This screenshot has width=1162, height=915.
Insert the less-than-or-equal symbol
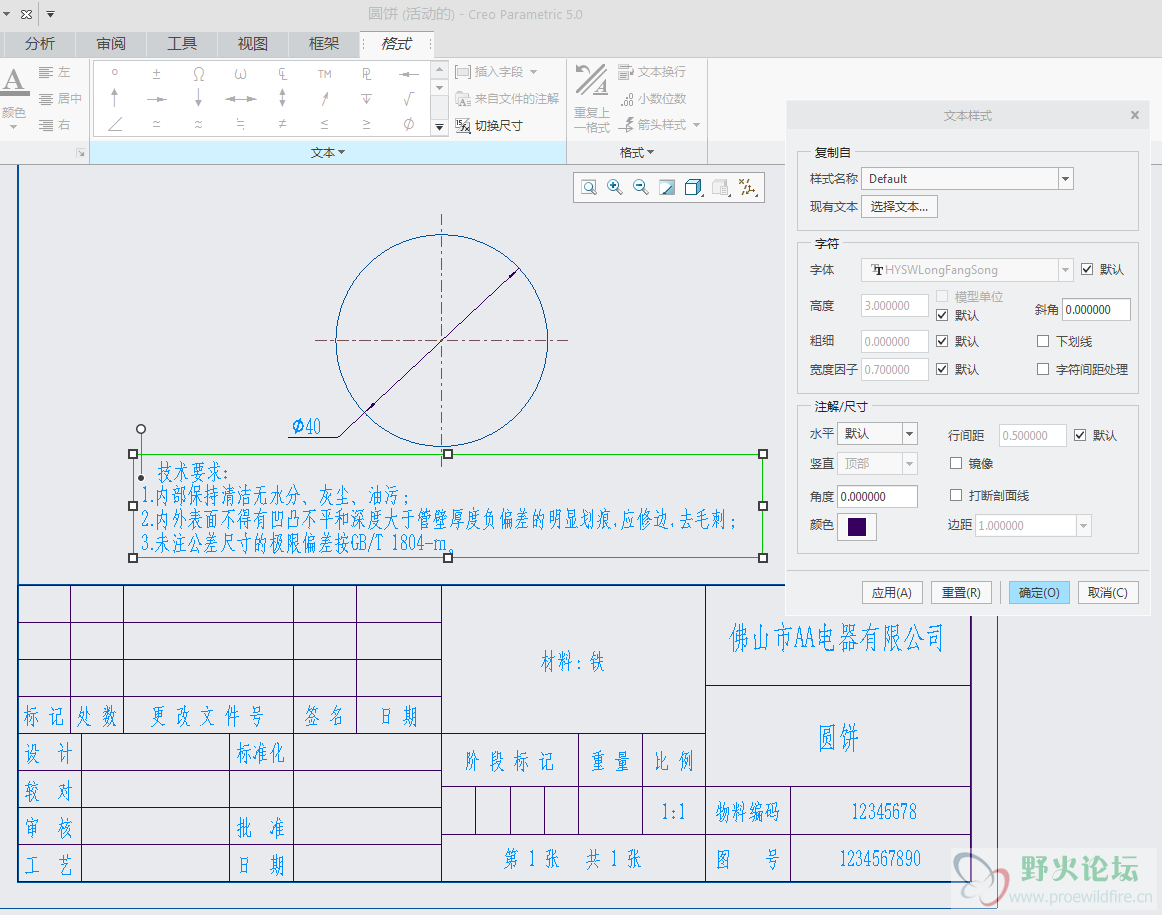pos(325,124)
